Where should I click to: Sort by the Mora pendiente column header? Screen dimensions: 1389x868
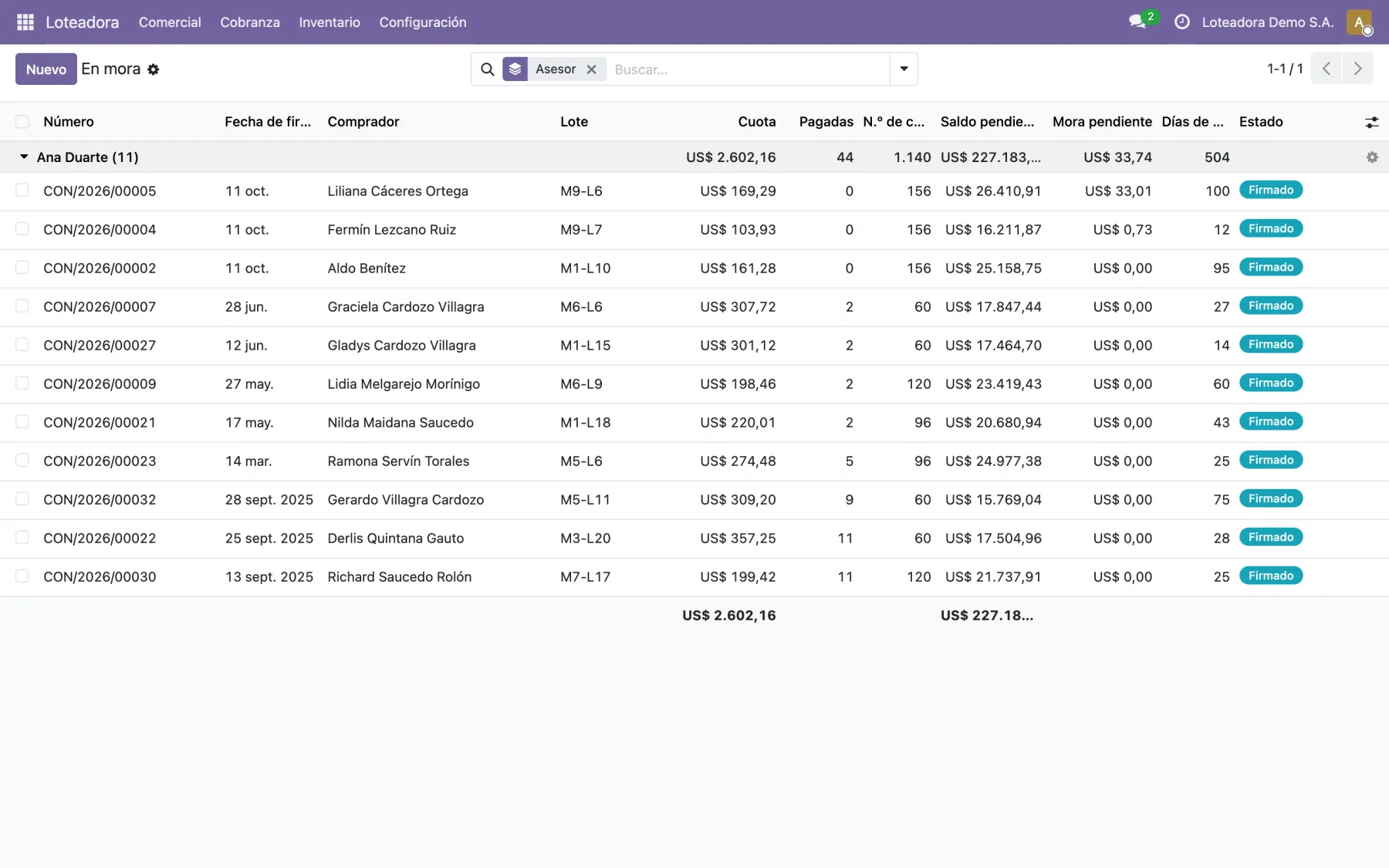pyautogui.click(x=1102, y=122)
